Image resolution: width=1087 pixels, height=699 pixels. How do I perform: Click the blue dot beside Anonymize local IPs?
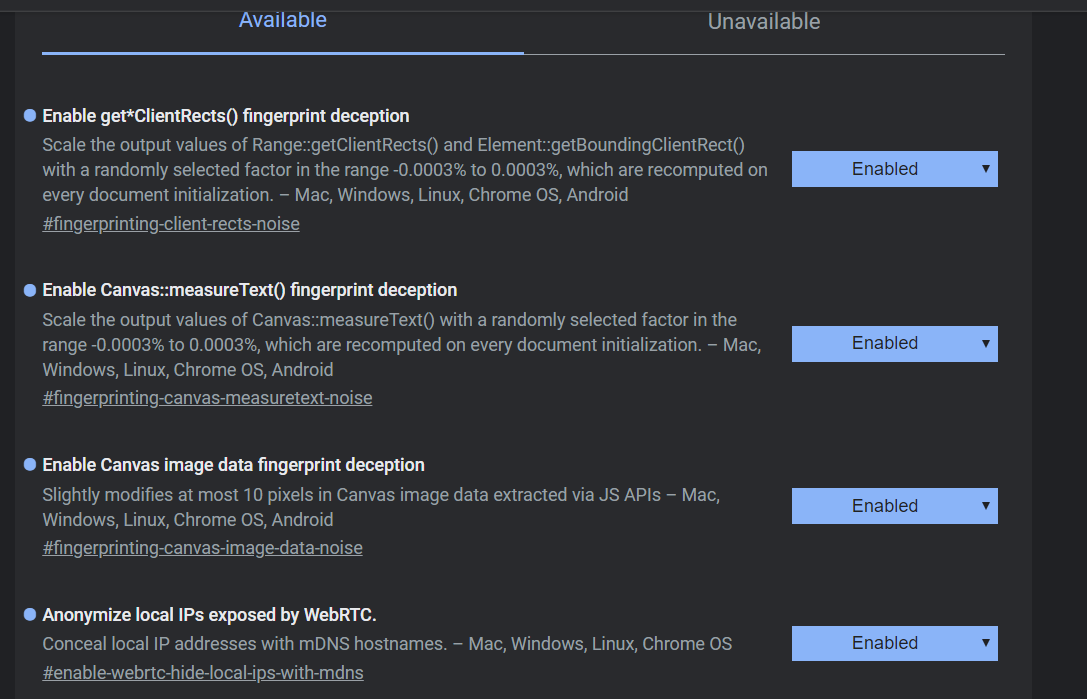click(x=30, y=614)
